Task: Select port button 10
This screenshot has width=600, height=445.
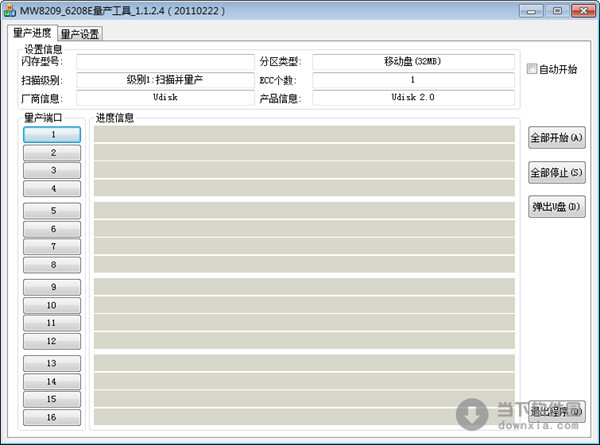Action: click(x=52, y=305)
